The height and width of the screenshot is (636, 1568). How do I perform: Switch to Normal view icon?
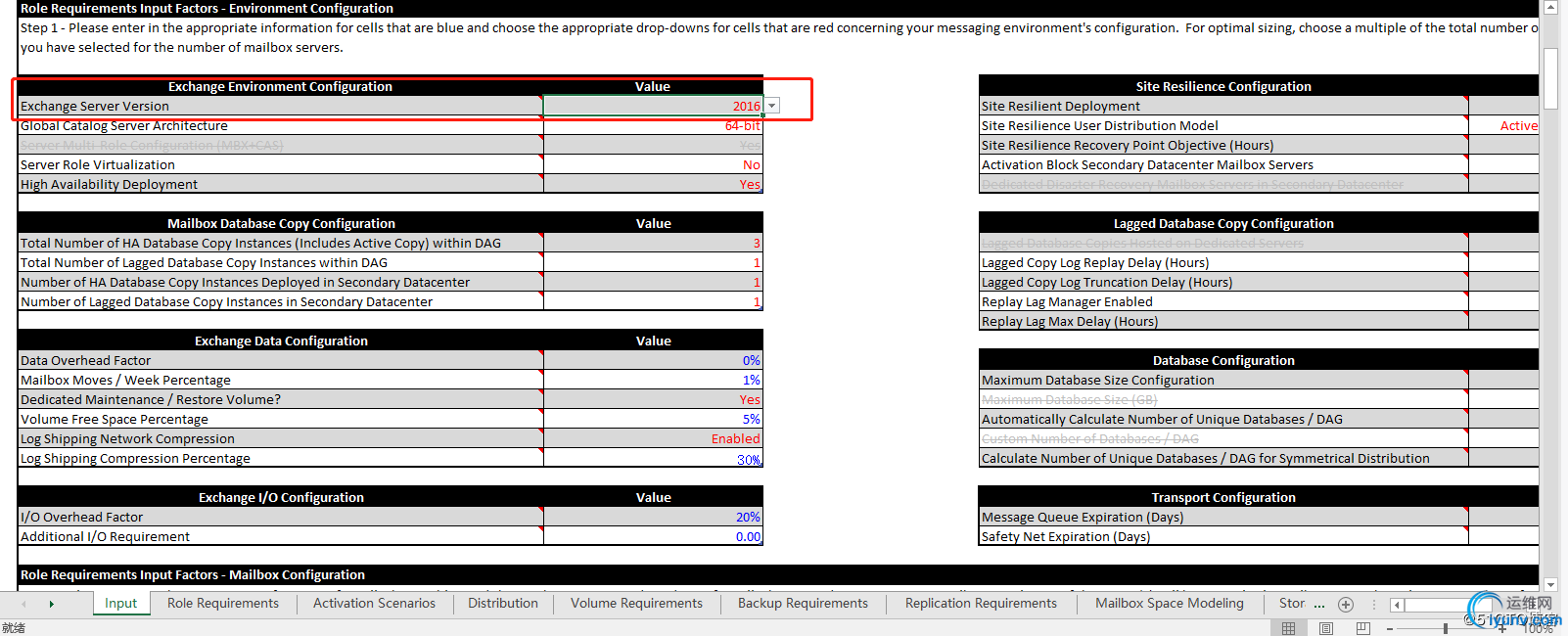(1289, 628)
